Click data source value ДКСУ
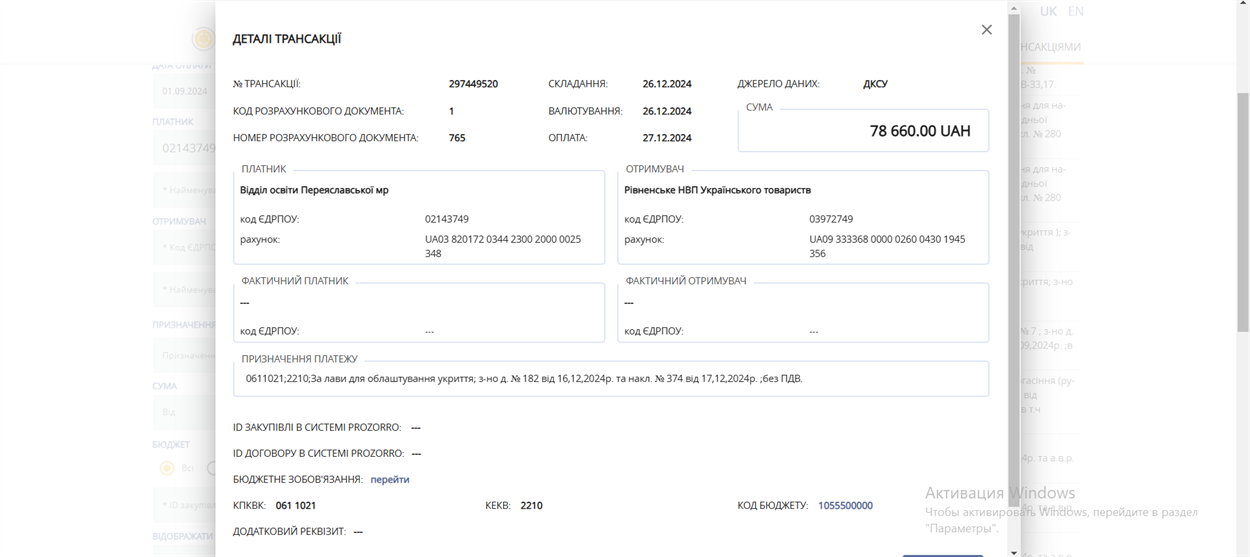 (x=875, y=84)
